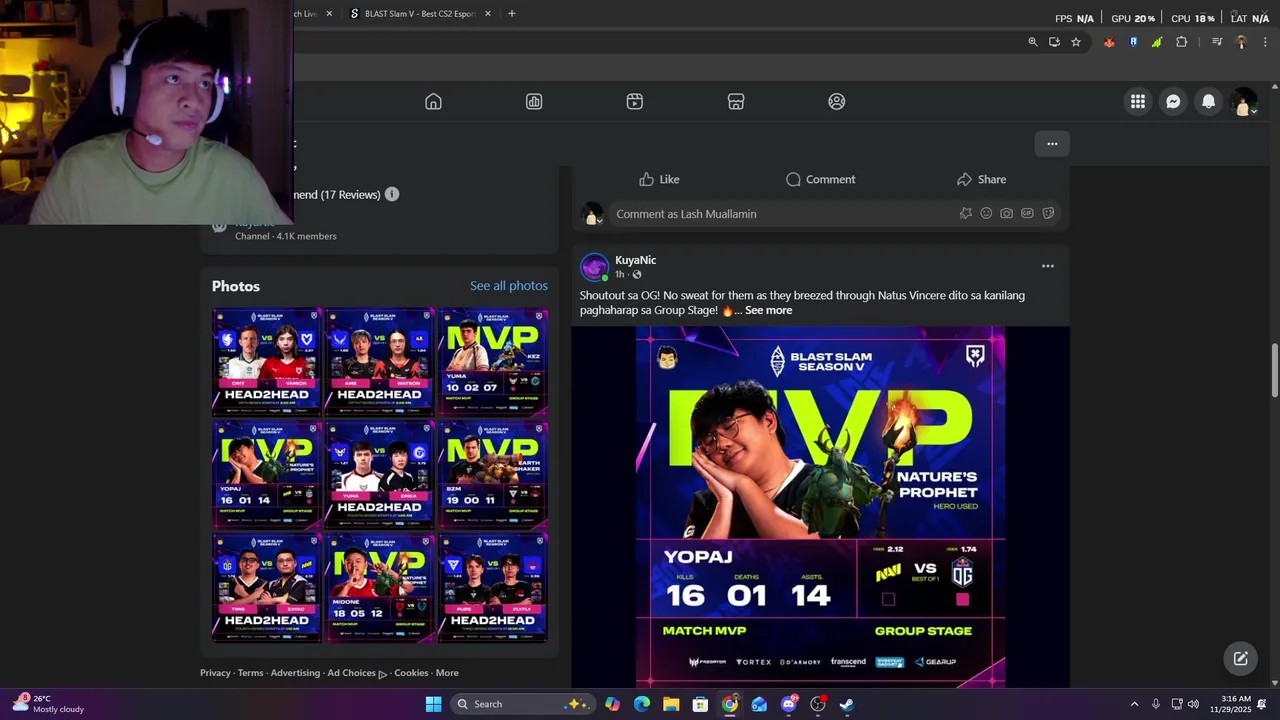Open the MIDONE MVP photo thumbnail

(379, 588)
